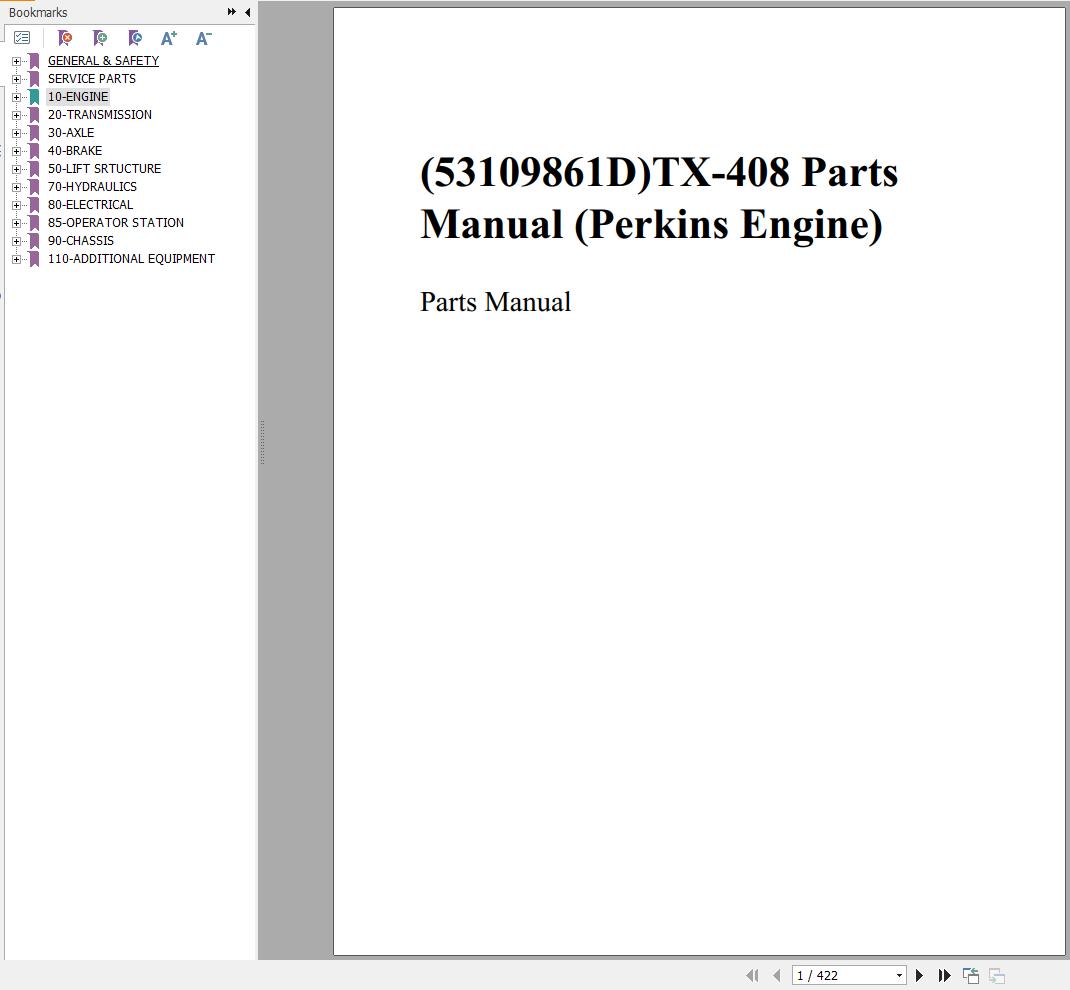Screen dimensions: 1070x990
Task: Click the next view icon
Action: pos(997,976)
